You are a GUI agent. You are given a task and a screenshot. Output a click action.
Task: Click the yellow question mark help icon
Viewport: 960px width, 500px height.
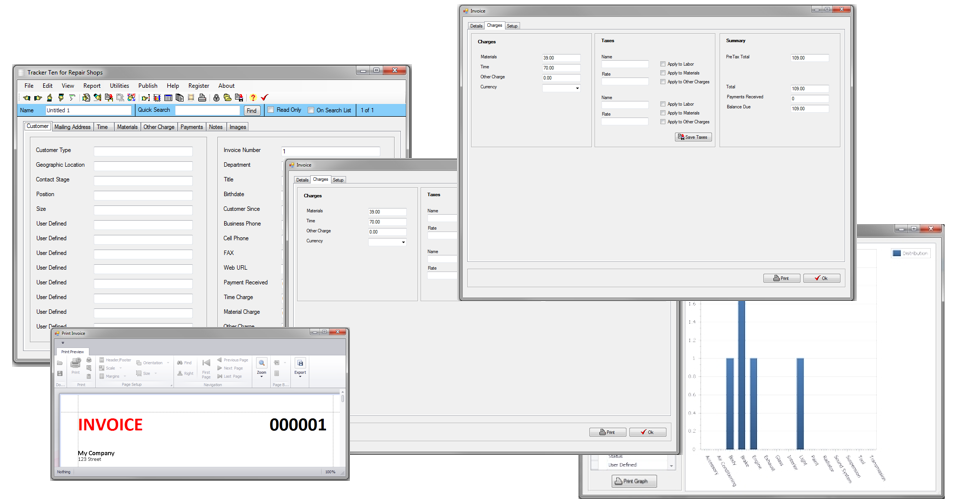(x=253, y=97)
